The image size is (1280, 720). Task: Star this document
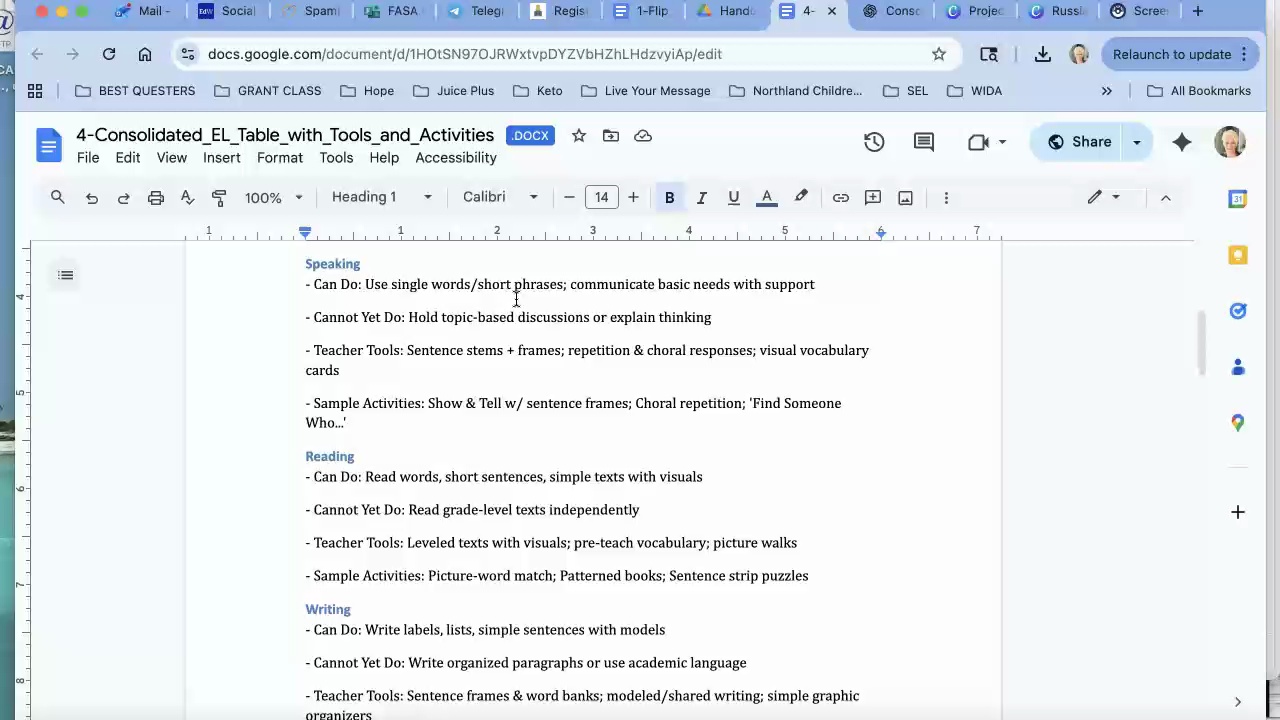578,136
